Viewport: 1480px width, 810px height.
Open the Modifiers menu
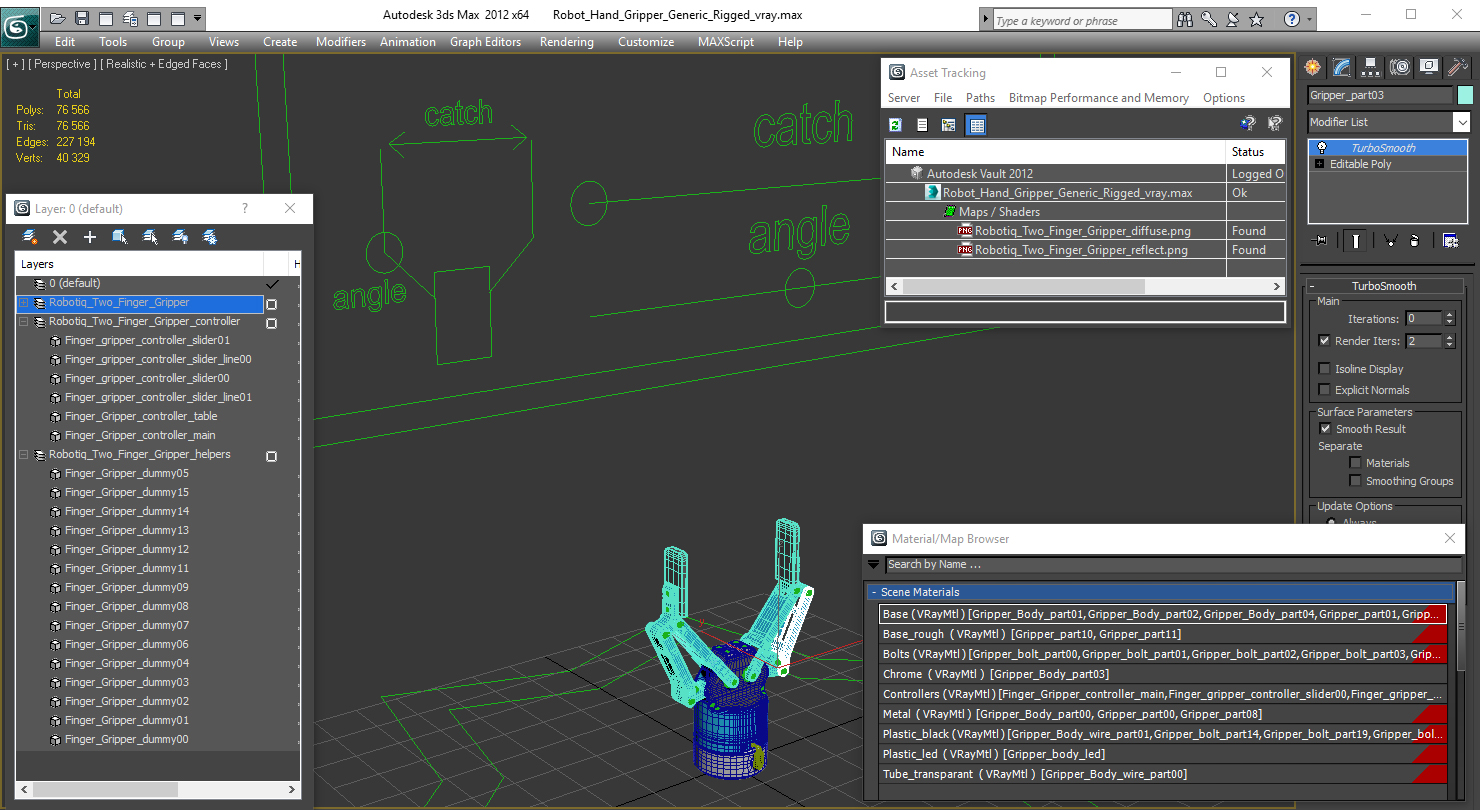coord(341,42)
